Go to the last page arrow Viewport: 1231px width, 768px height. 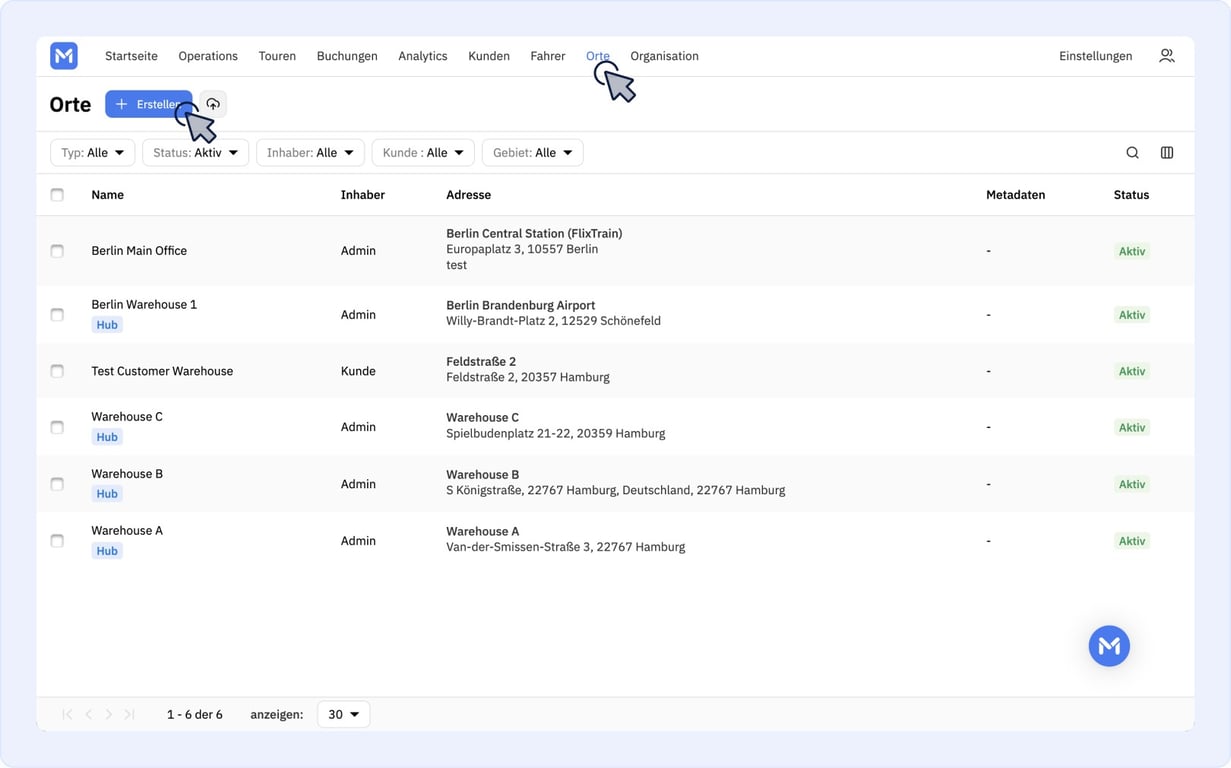(x=130, y=714)
